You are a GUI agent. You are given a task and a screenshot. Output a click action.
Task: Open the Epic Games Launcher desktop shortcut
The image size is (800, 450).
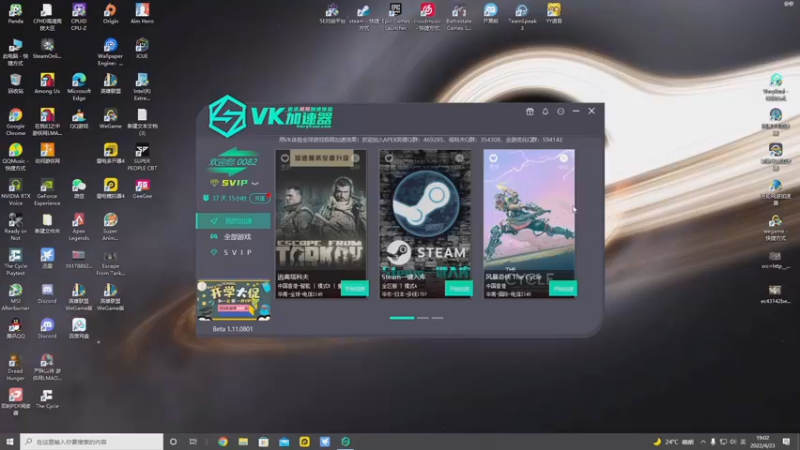[x=395, y=16]
